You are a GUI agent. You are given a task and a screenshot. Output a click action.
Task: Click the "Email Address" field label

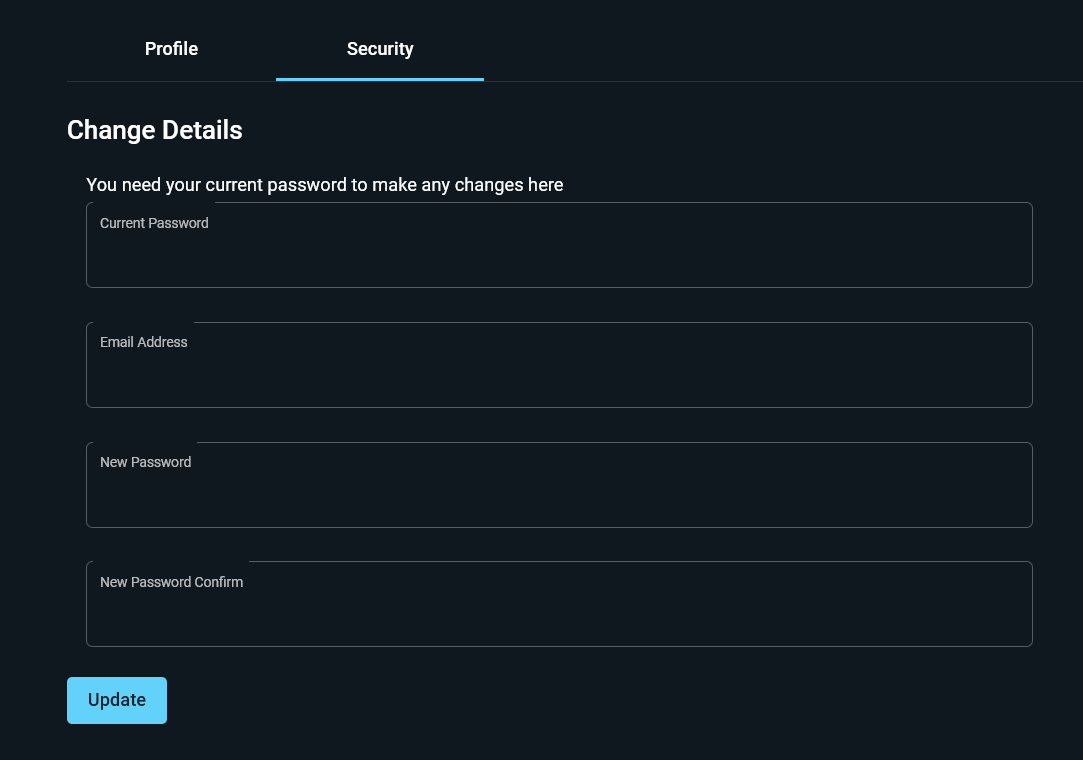[x=143, y=342]
